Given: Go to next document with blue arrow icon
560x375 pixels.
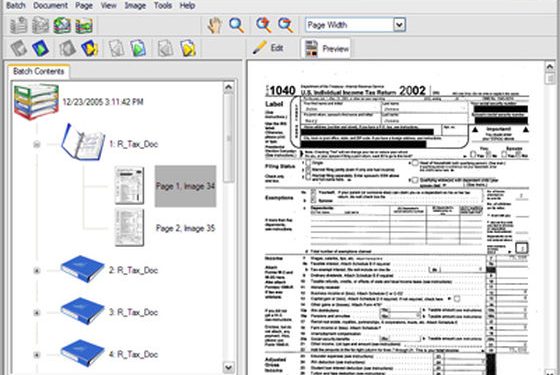Looking at the screenshot, I should [x=40, y=48].
